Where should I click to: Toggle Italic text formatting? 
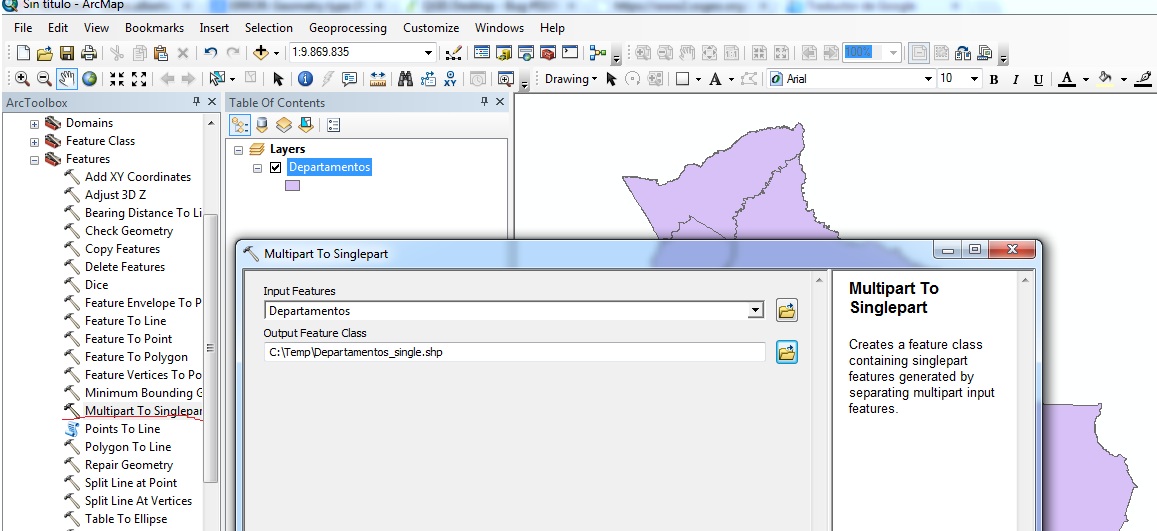pos(1016,80)
